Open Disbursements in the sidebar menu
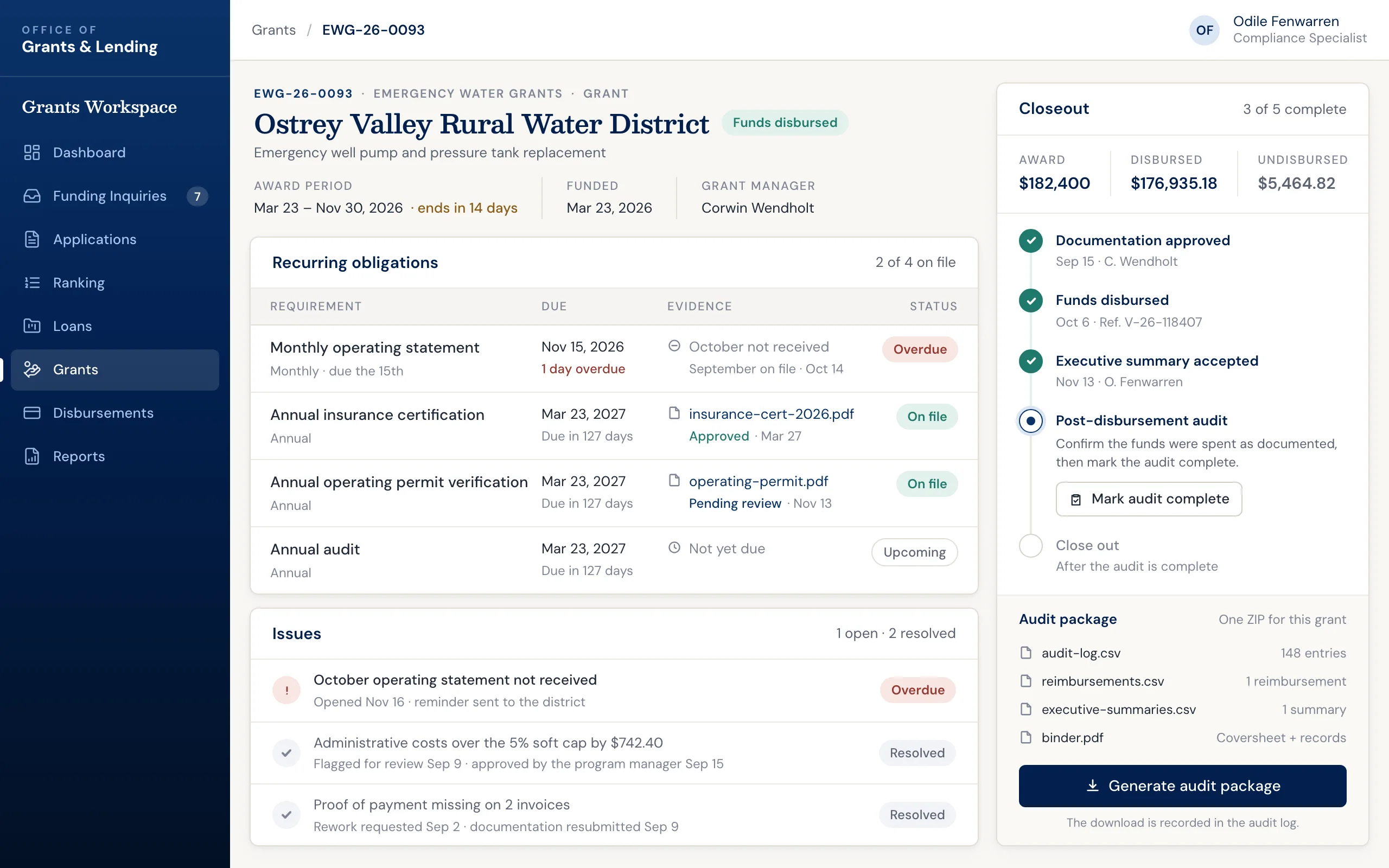The image size is (1389, 868). pos(115,413)
